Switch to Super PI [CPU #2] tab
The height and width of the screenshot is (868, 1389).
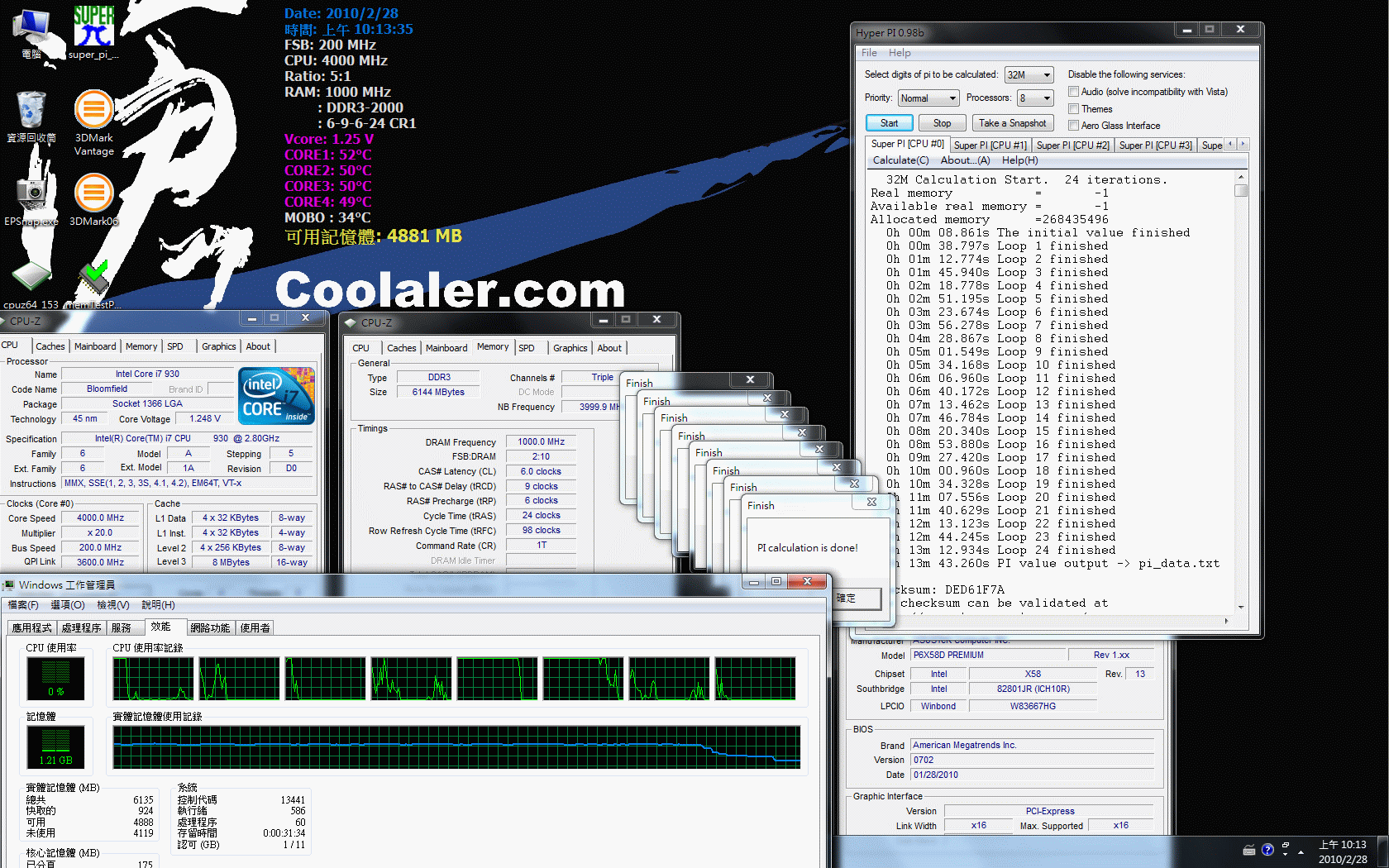tap(1072, 145)
